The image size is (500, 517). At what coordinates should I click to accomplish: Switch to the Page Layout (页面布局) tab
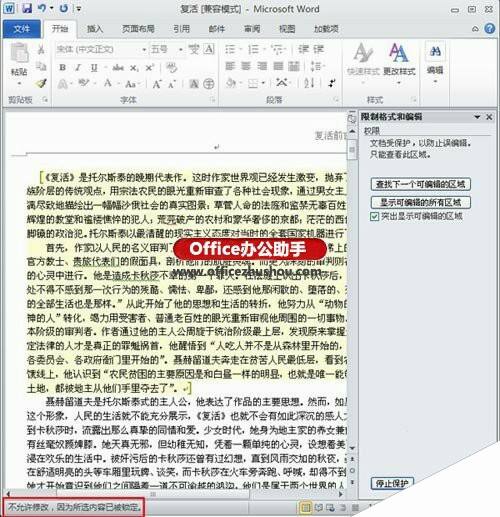pyautogui.click(x=138, y=29)
